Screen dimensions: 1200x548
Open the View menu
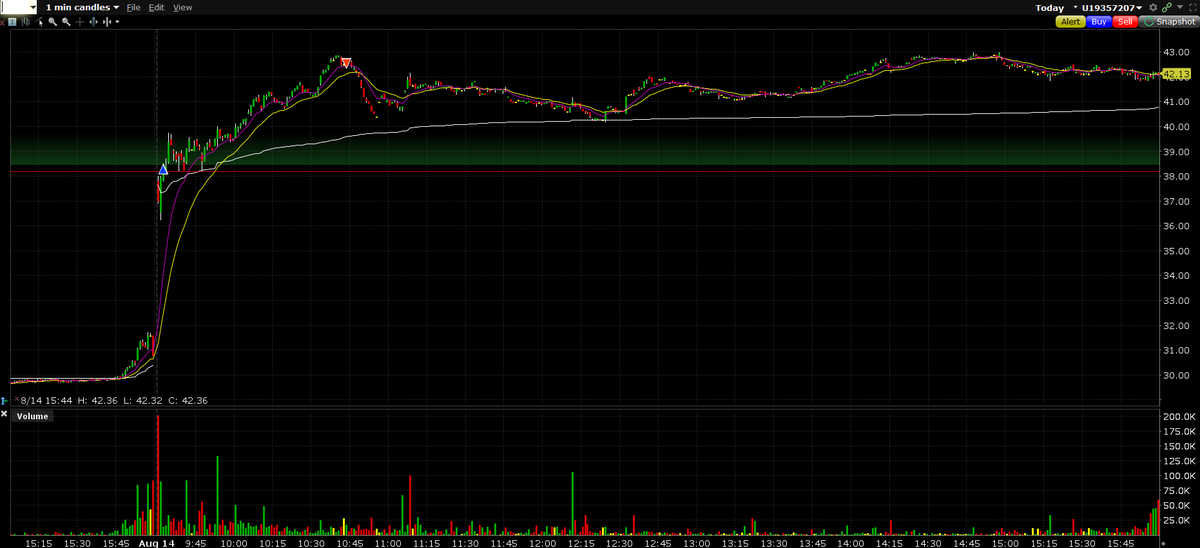click(x=183, y=7)
